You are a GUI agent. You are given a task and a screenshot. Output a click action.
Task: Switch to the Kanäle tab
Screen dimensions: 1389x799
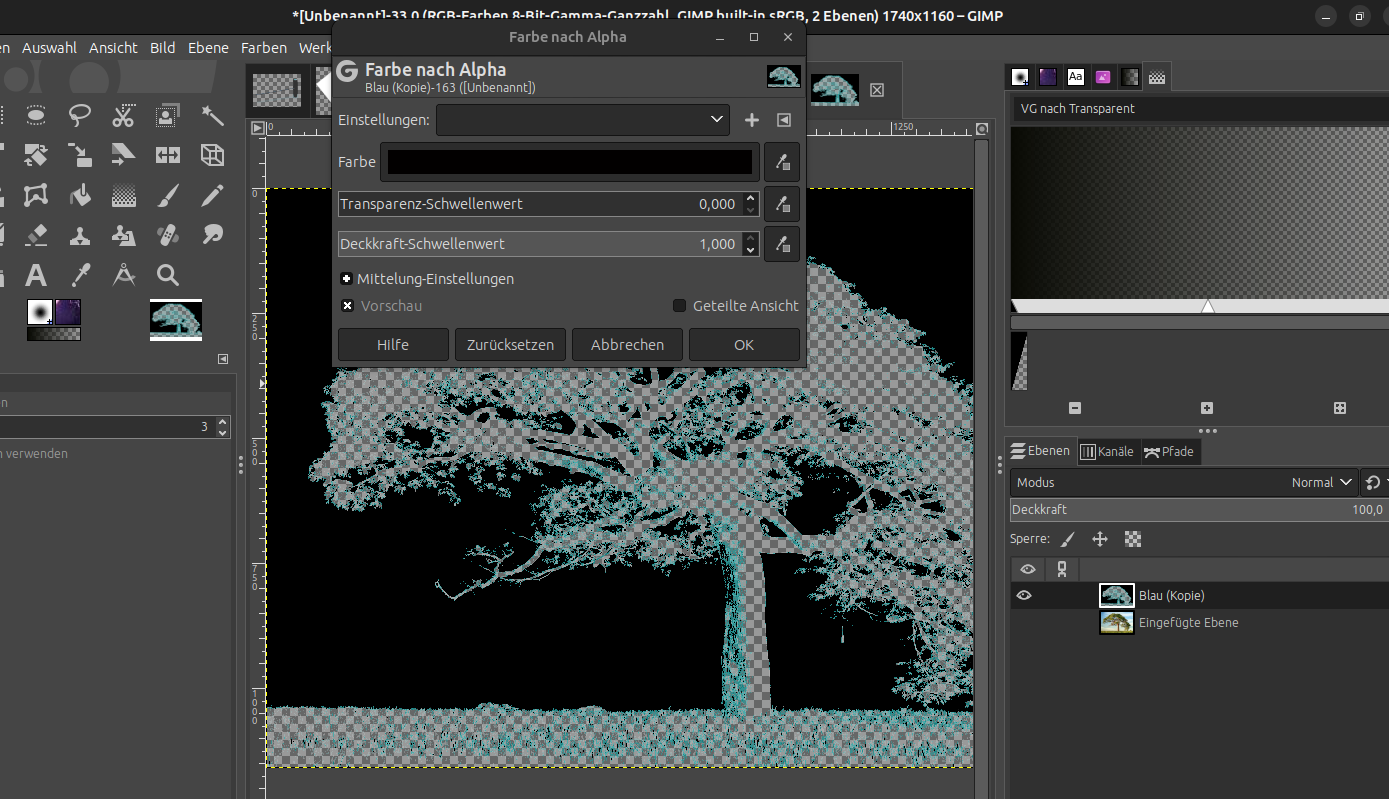pyautogui.click(x=1106, y=451)
